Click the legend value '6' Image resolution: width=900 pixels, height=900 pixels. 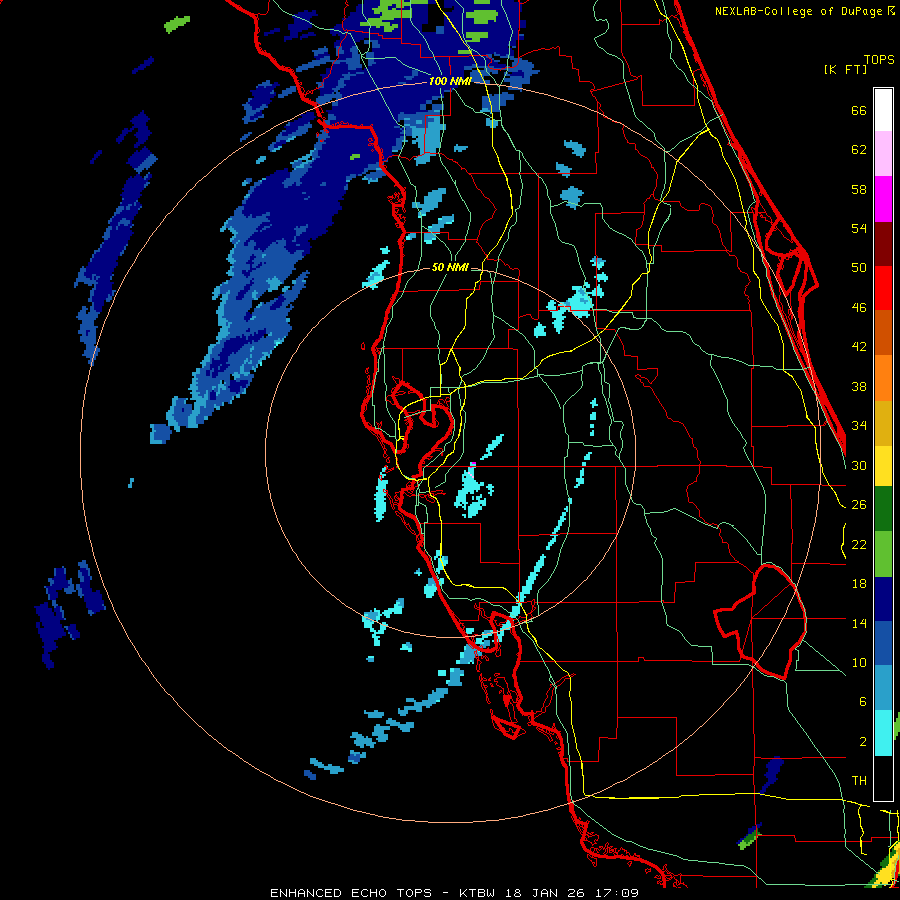862,702
